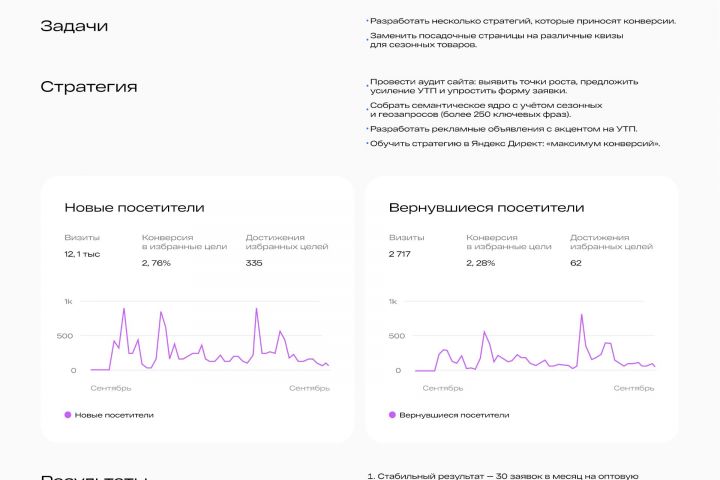720x480 pixels.
Task: Click the 335 goal achievements value
Action: 254,263
